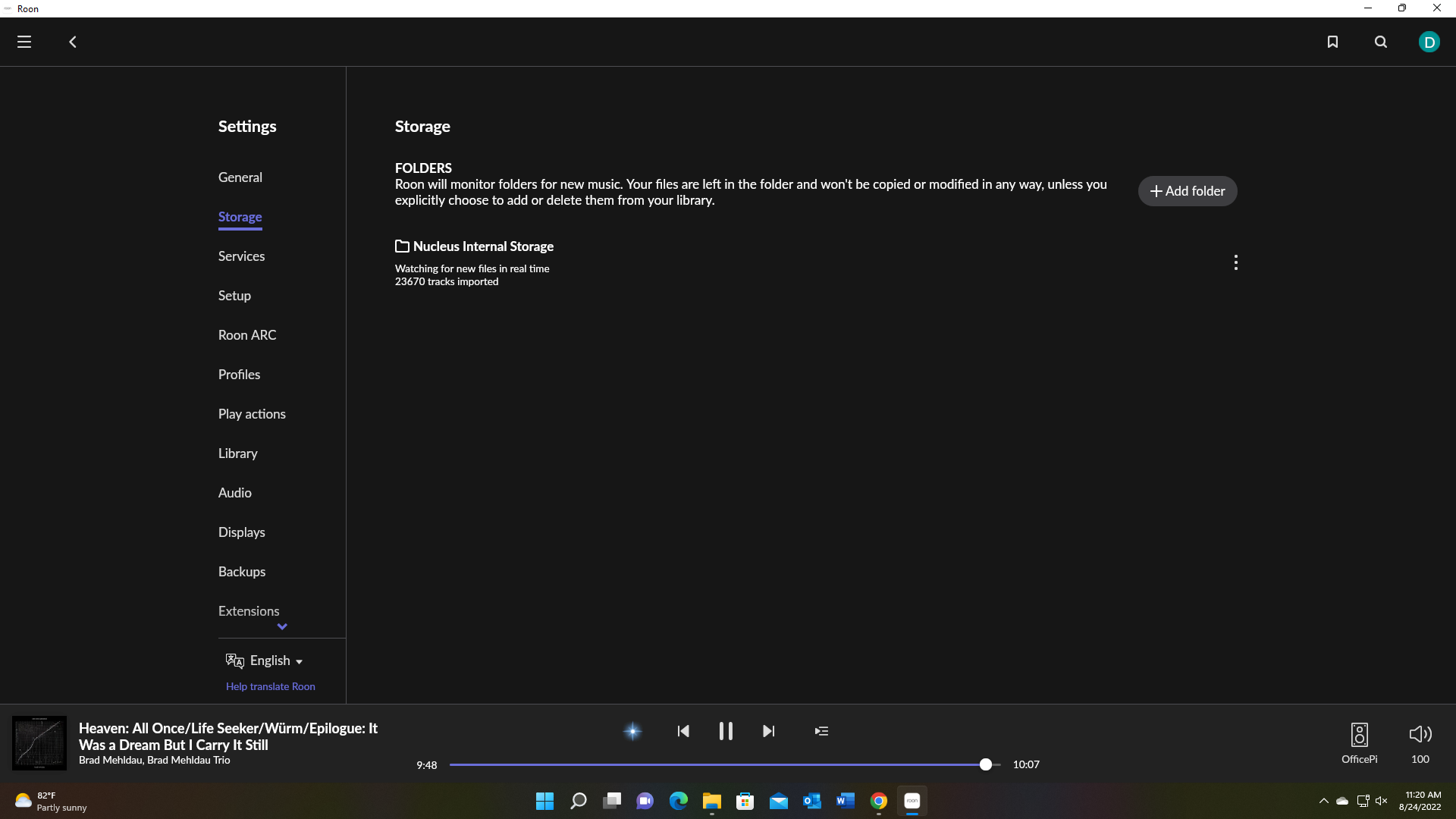The image size is (1456, 819).
Task: Open Microsoft Edge from the taskbar
Action: tap(679, 801)
